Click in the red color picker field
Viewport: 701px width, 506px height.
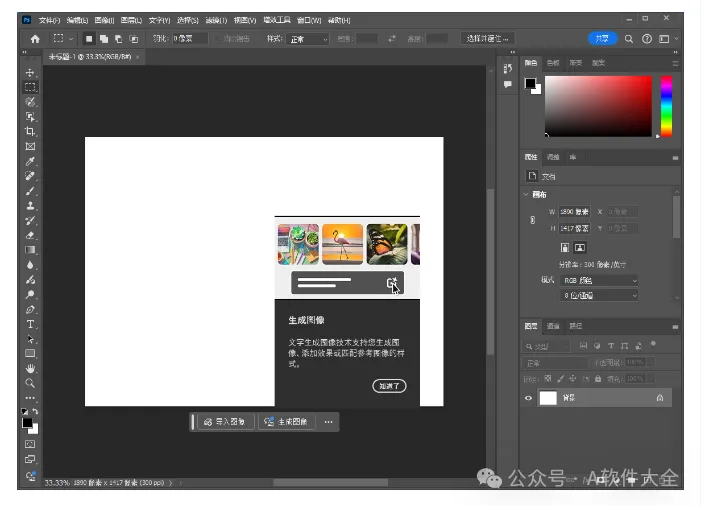(598, 106)
